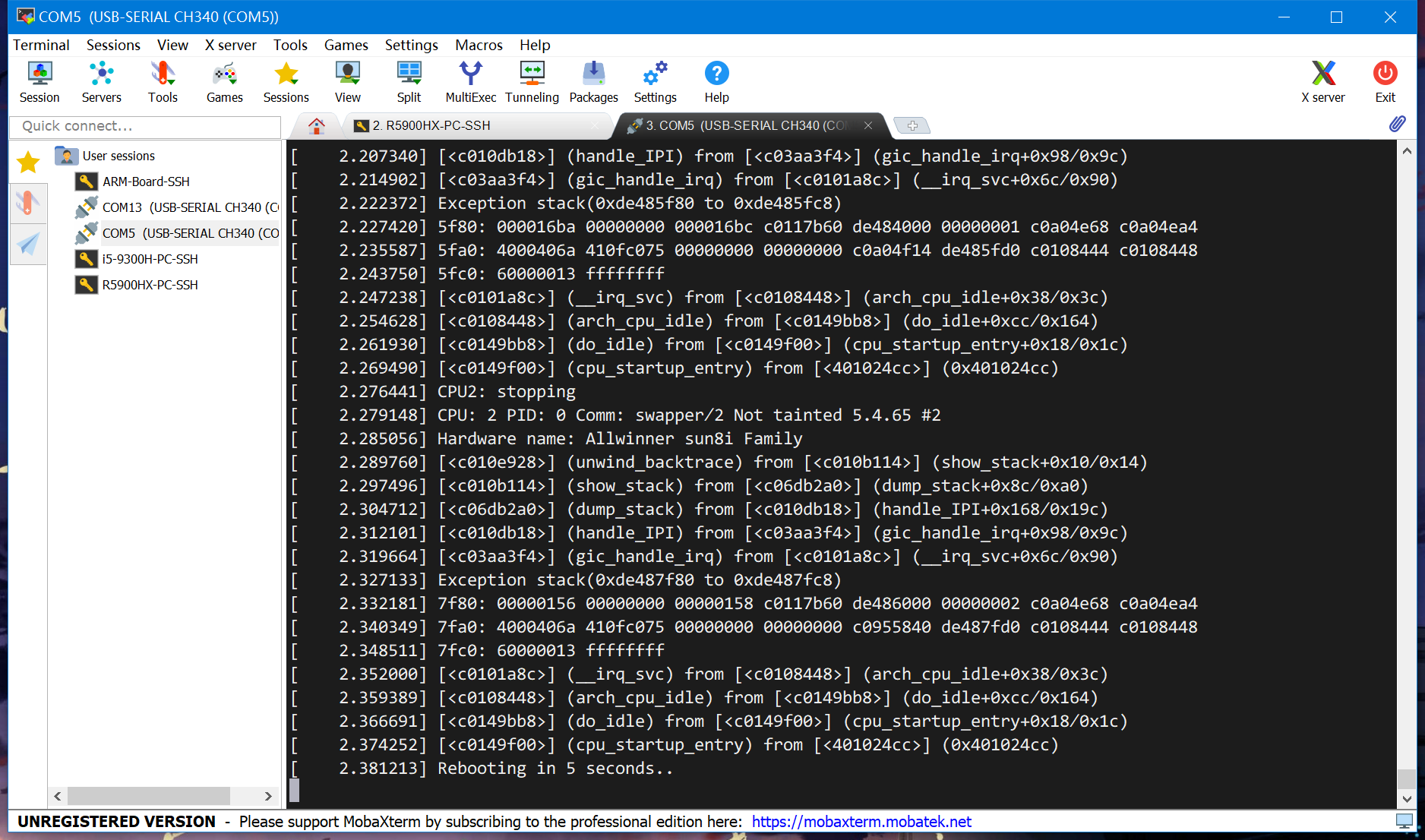Switch to the R5900HX-PC-SSH tab
1425x840 pixels.
[x=479, y=125]
